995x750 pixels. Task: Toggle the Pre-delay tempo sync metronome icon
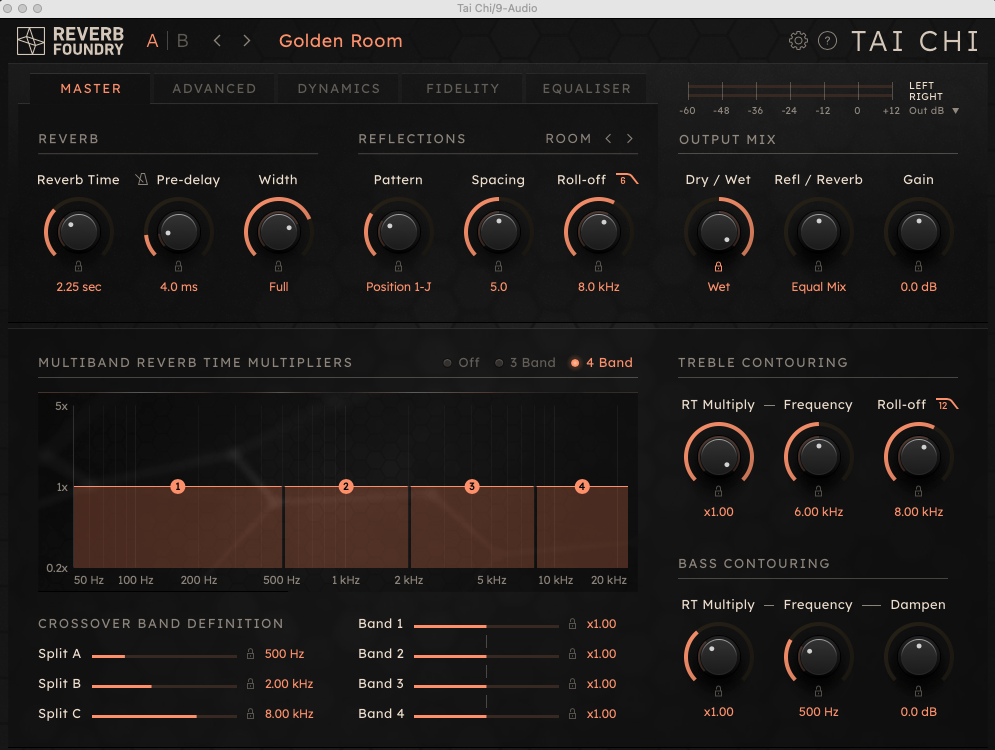(142, 180)
